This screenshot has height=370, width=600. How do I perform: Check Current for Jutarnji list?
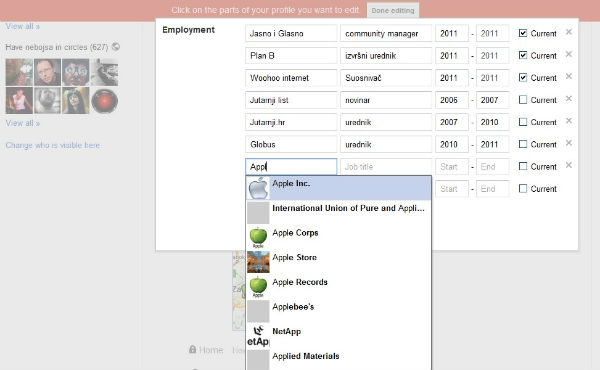pyautogui.click(x=523, y=99)
